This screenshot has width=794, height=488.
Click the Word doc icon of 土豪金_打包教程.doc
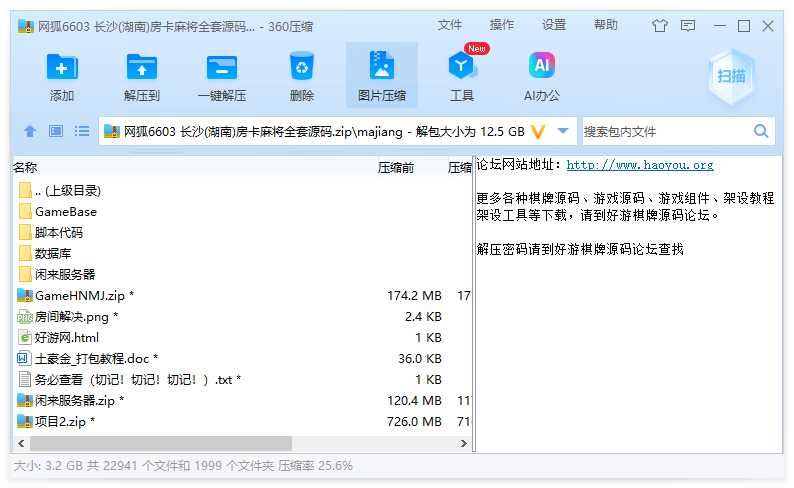coord(25,358)
